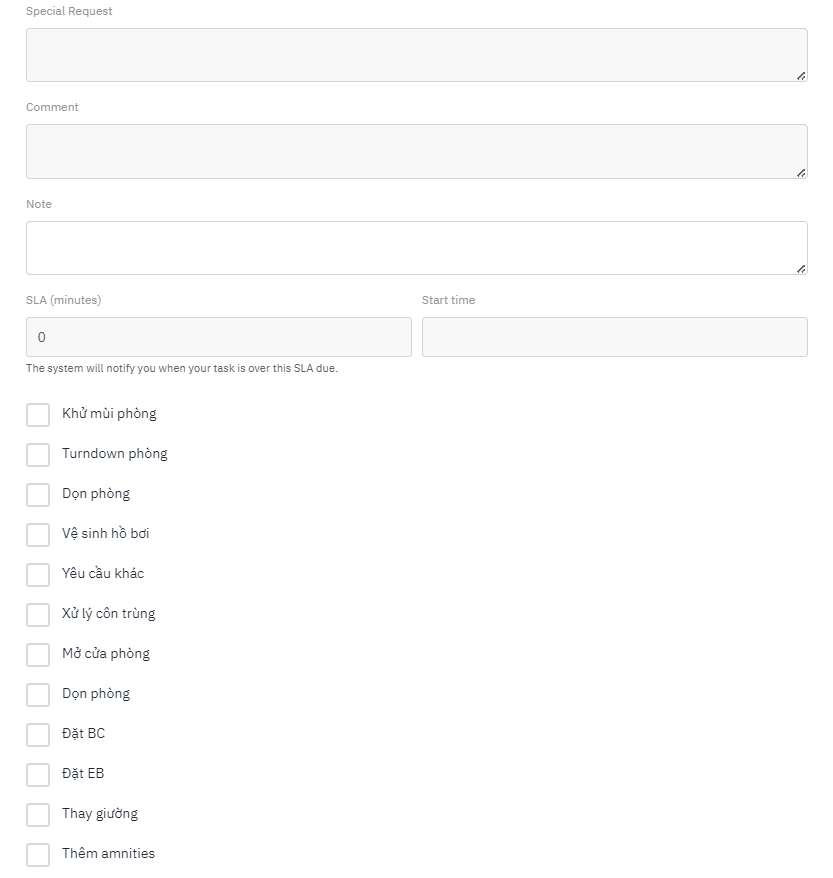This screenshot has width=833, height=878.
Task: Select the Thêm amnities checkbox
Action: (38, 855)
